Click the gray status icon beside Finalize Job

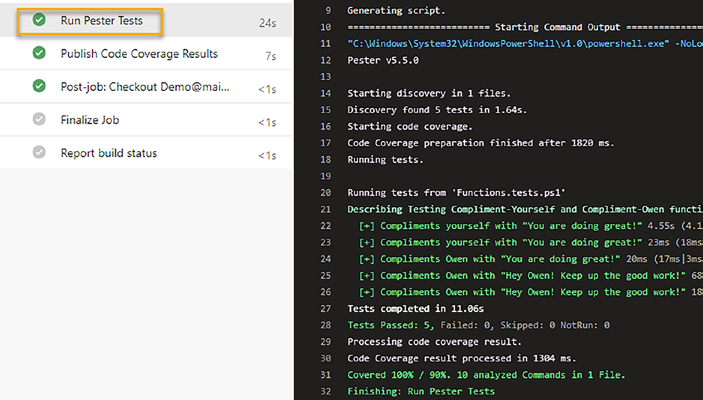(x=39, y=120)
